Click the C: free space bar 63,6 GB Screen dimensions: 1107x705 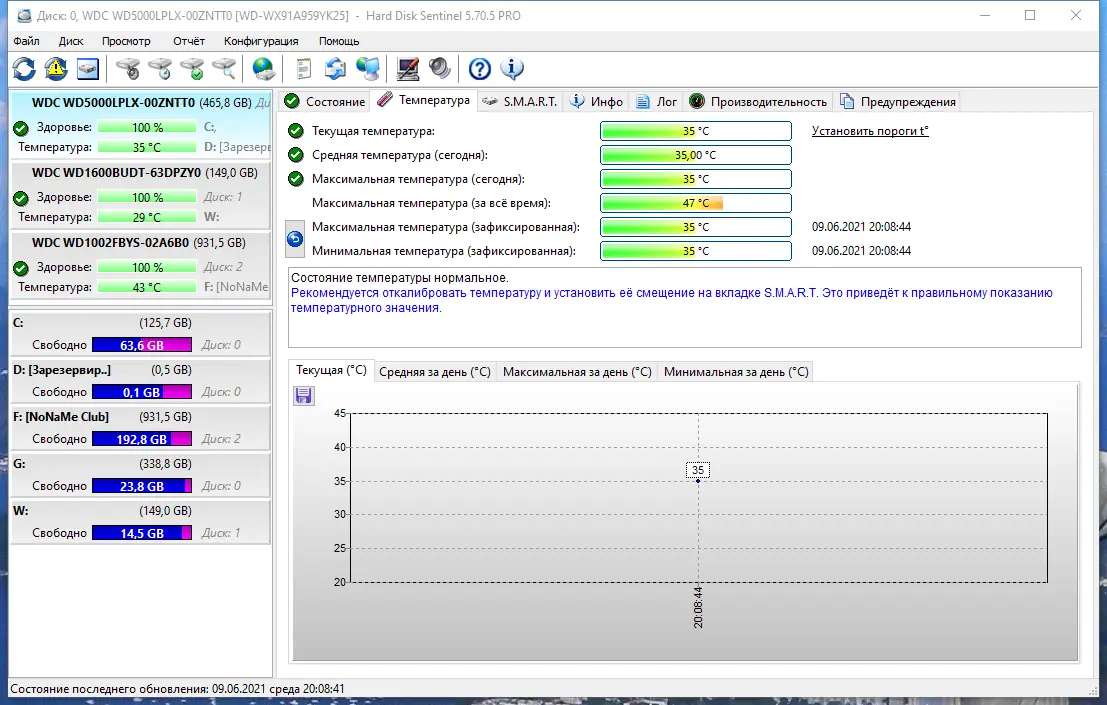(142, 345)
